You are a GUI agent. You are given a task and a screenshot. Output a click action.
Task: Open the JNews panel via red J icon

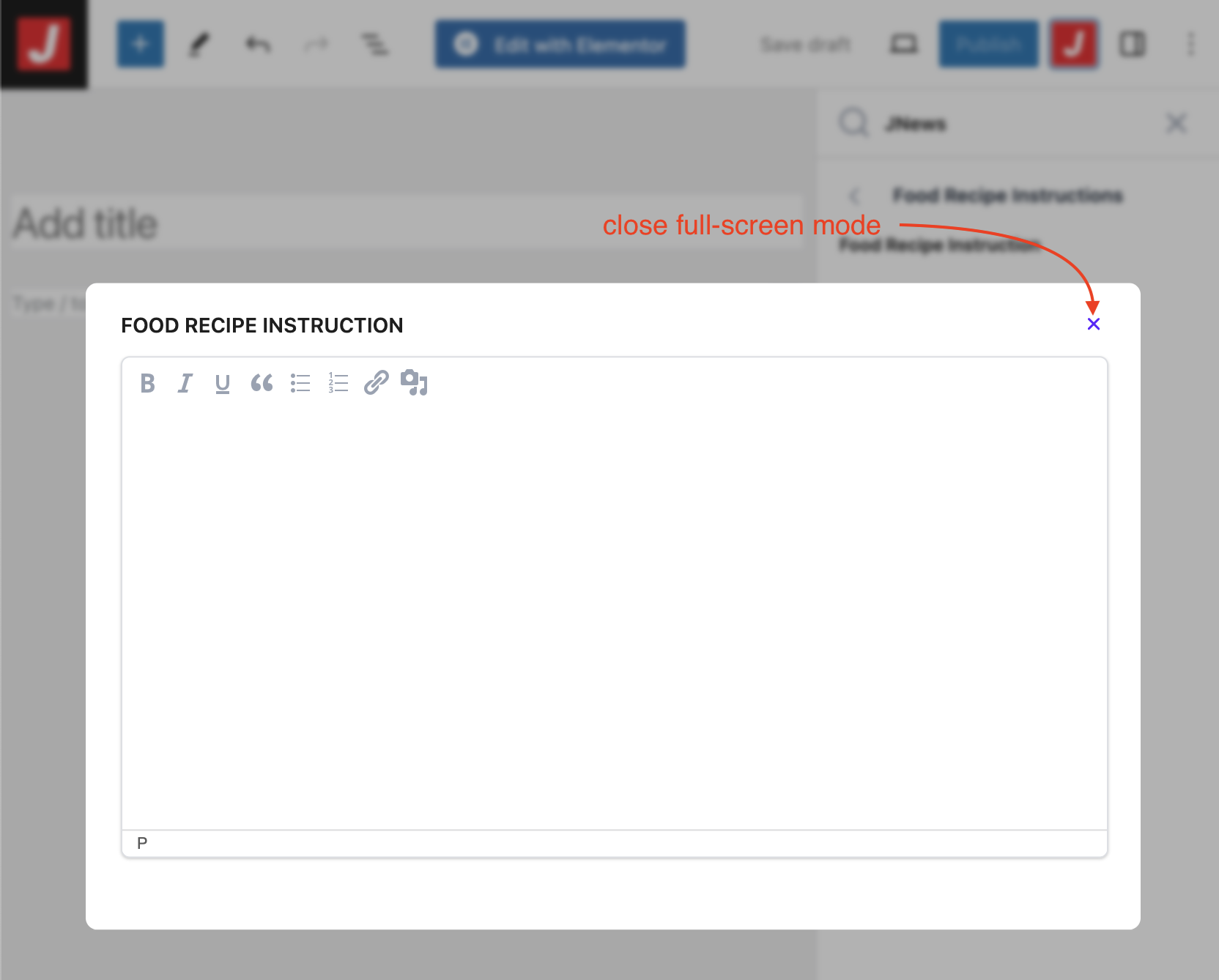click(1074, 45)
